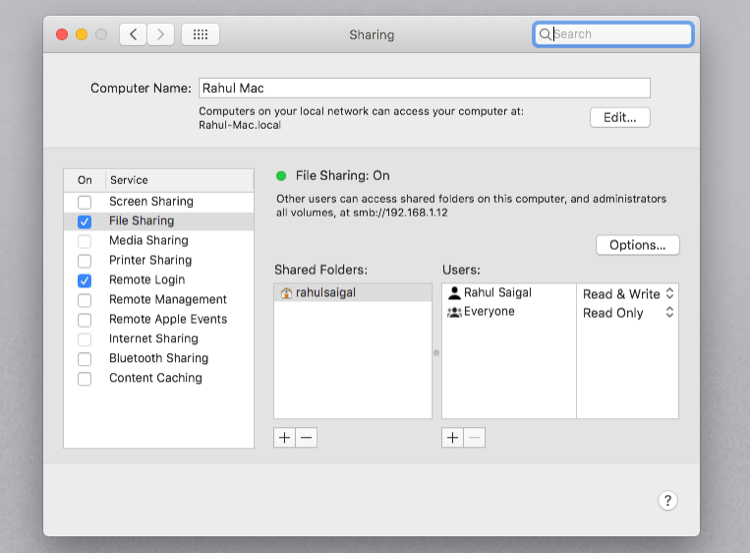Select Content Caching service row

click(x=159, y=378)
